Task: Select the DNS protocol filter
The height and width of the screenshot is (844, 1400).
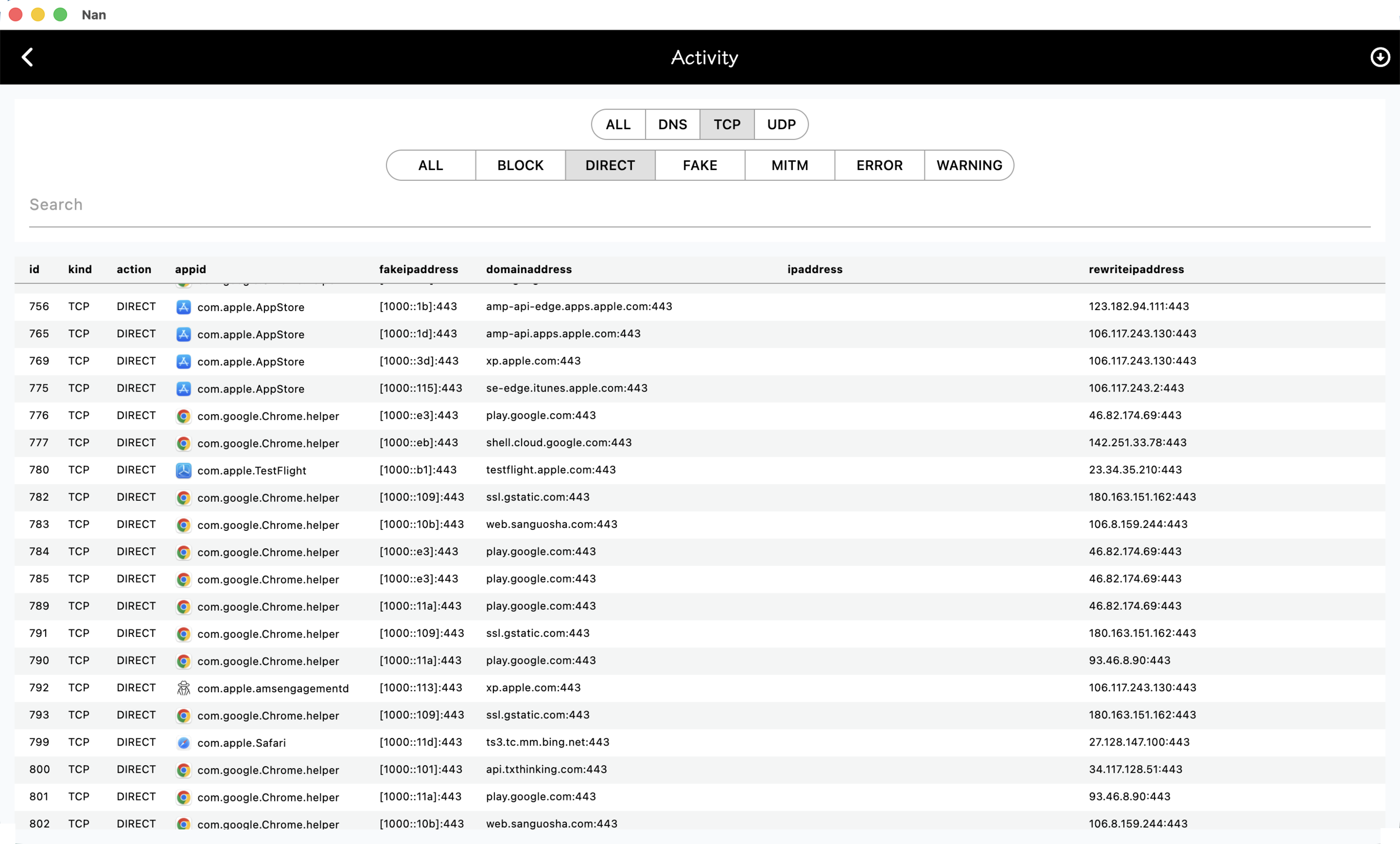Action: tap(672, 125)
